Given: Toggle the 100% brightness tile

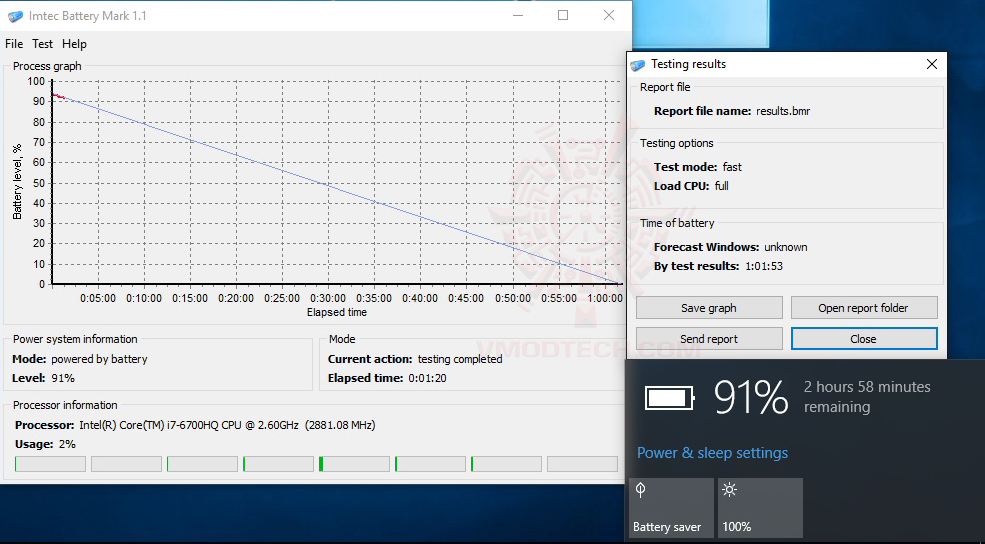Looking at the screenshot, I should click(760, 508).
